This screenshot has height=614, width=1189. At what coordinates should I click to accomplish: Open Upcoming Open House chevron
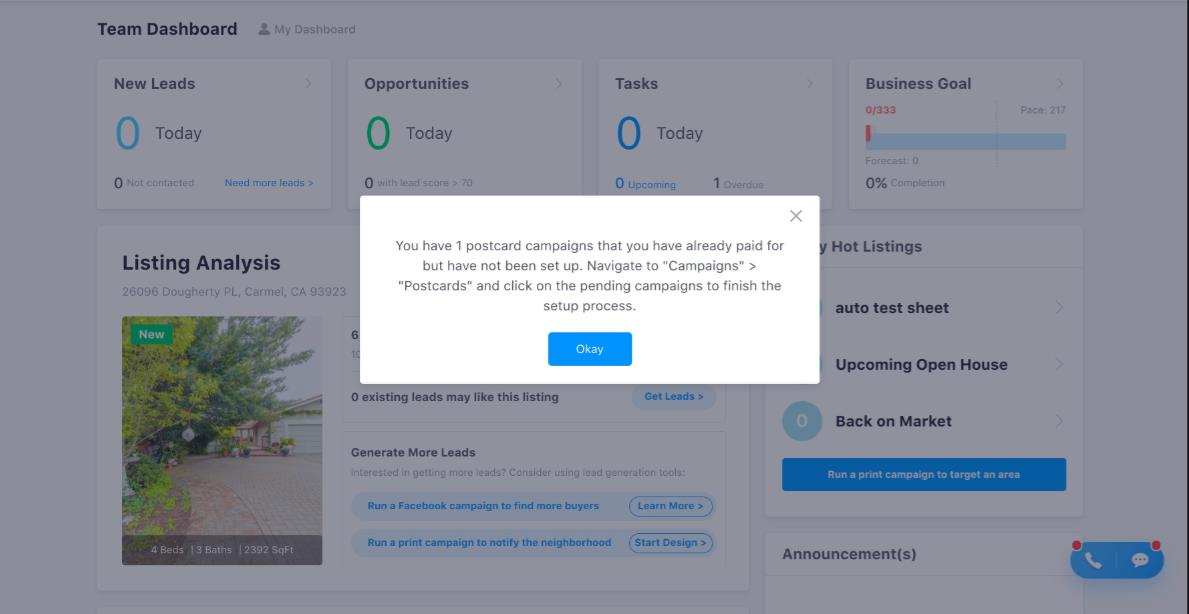point(1059,365)
